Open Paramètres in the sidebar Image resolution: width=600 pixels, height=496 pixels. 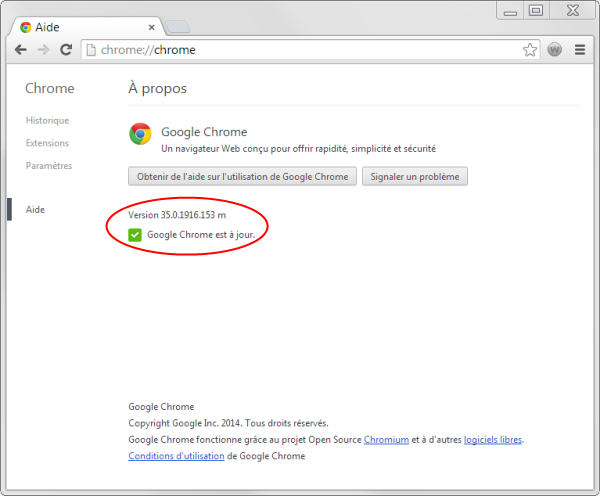click(x=49, y=166)
